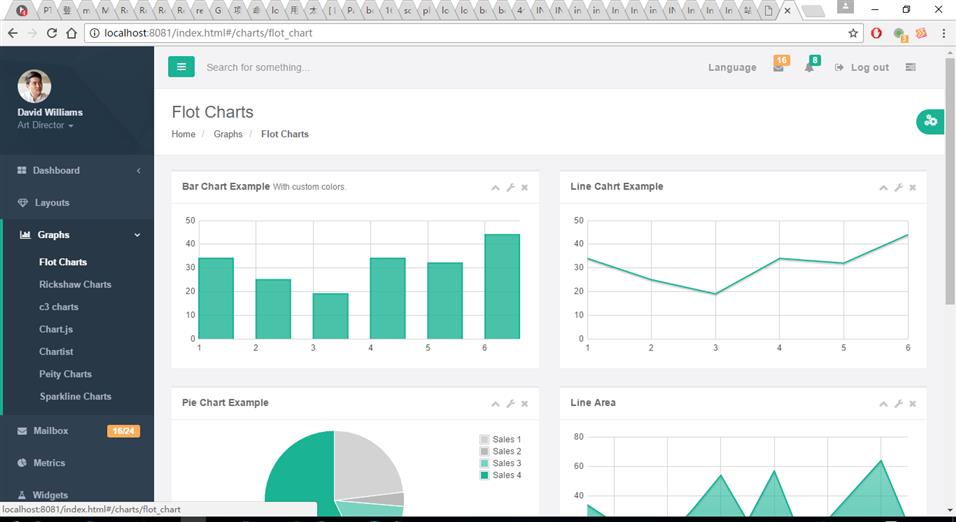Click the Metrics pie icon in sidebar

point(22,463)
